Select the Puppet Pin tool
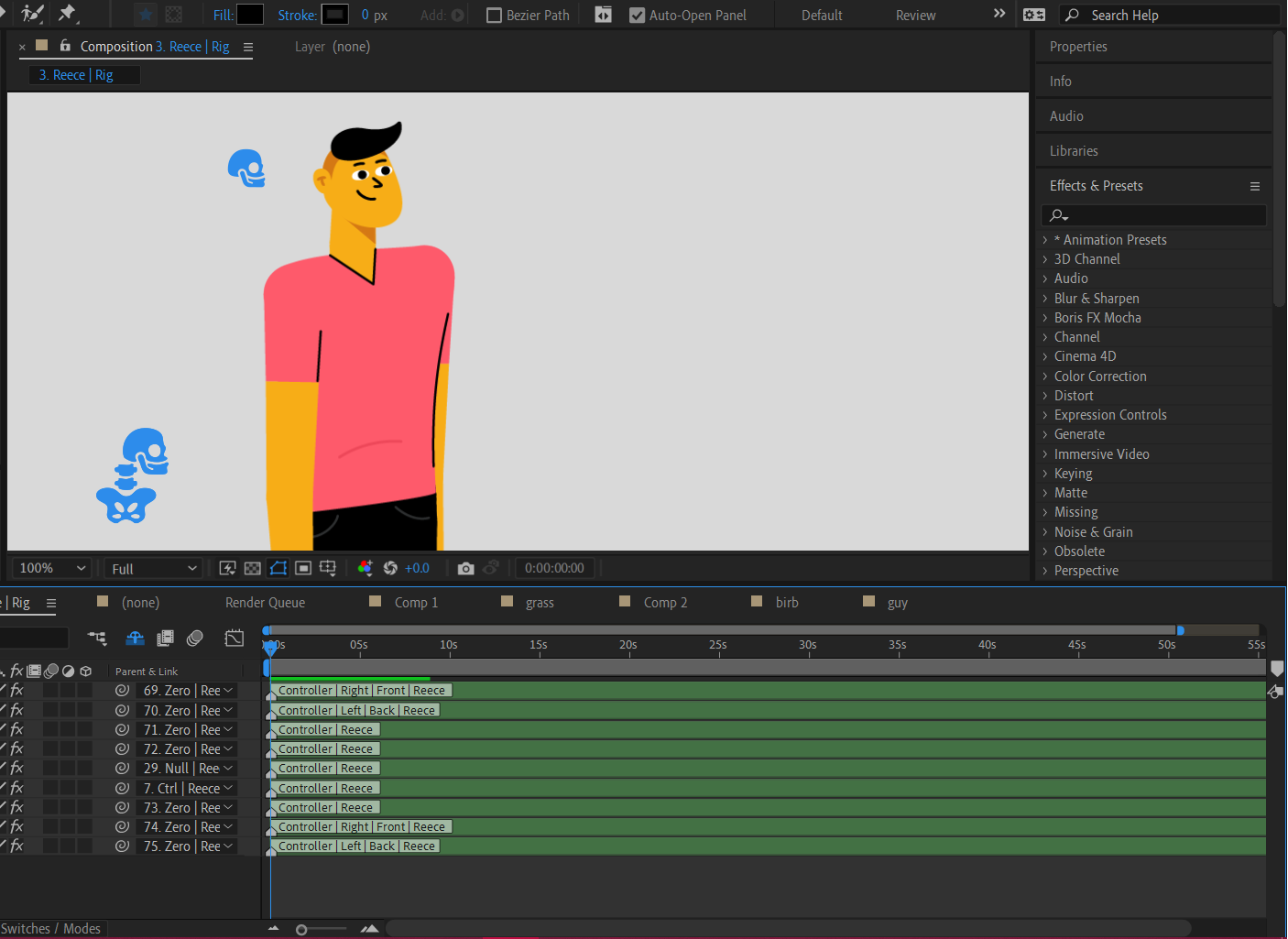This screenshot has width=1288, height=939. (x=67, y=14)
